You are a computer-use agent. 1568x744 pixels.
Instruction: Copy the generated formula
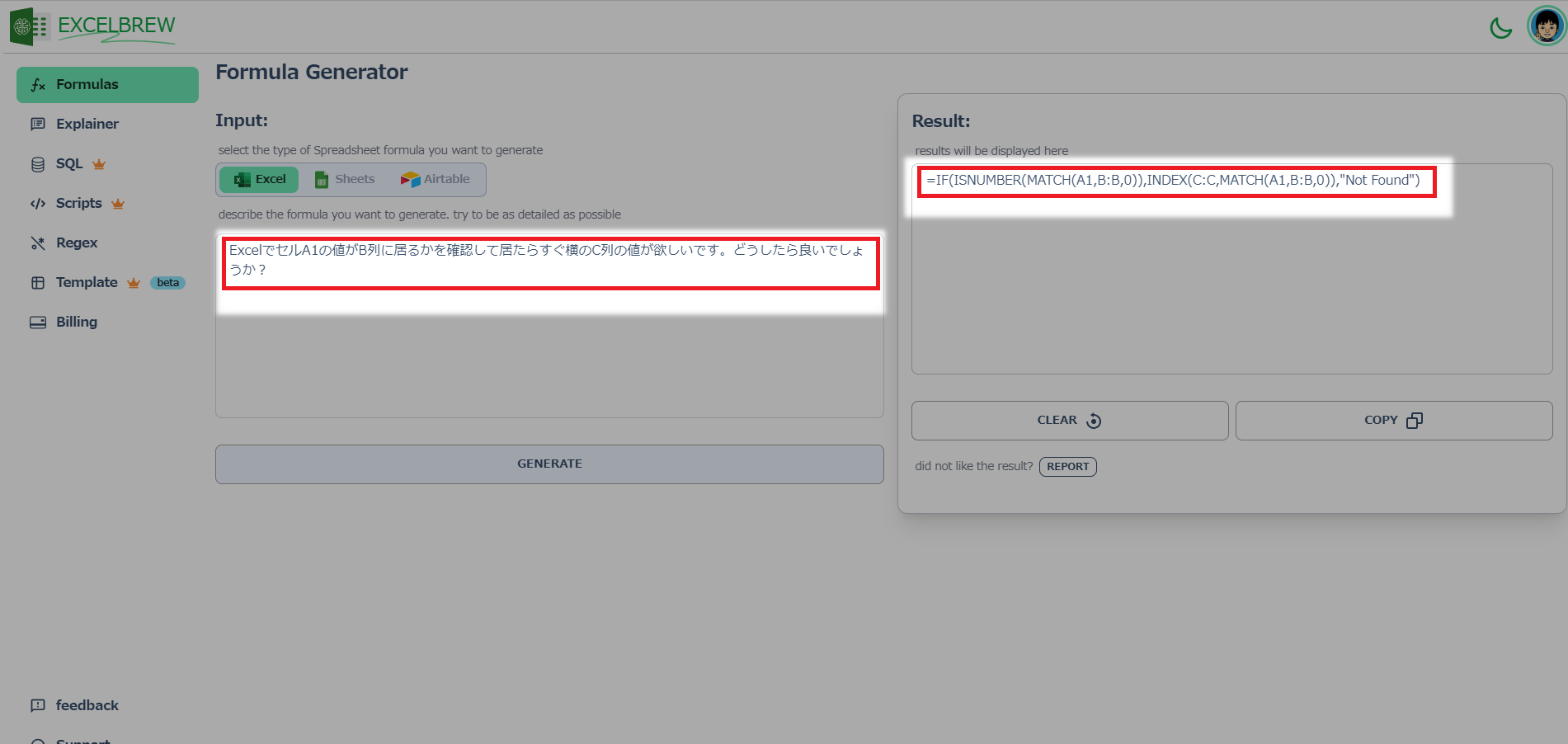coord(1394,421)
